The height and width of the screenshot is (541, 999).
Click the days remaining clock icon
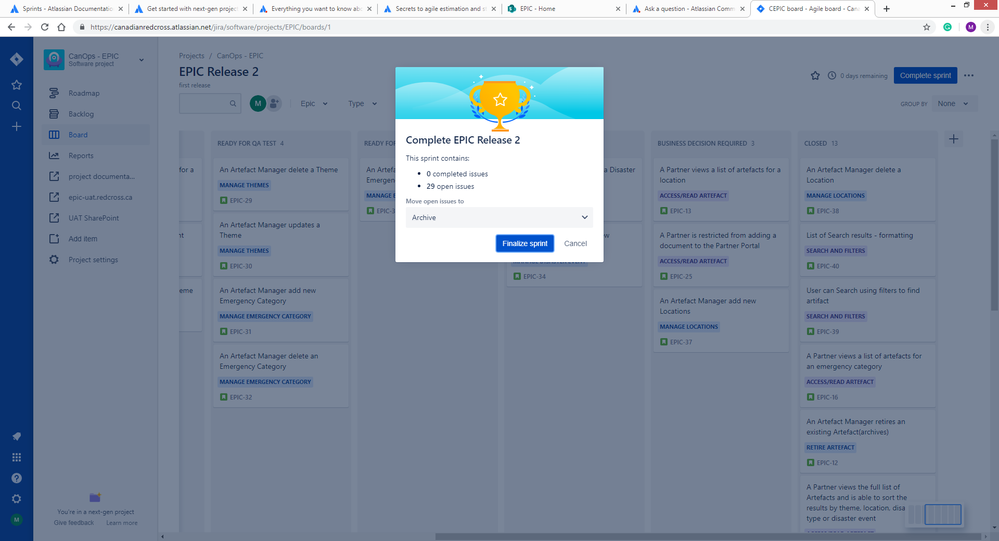click(831, 75)
